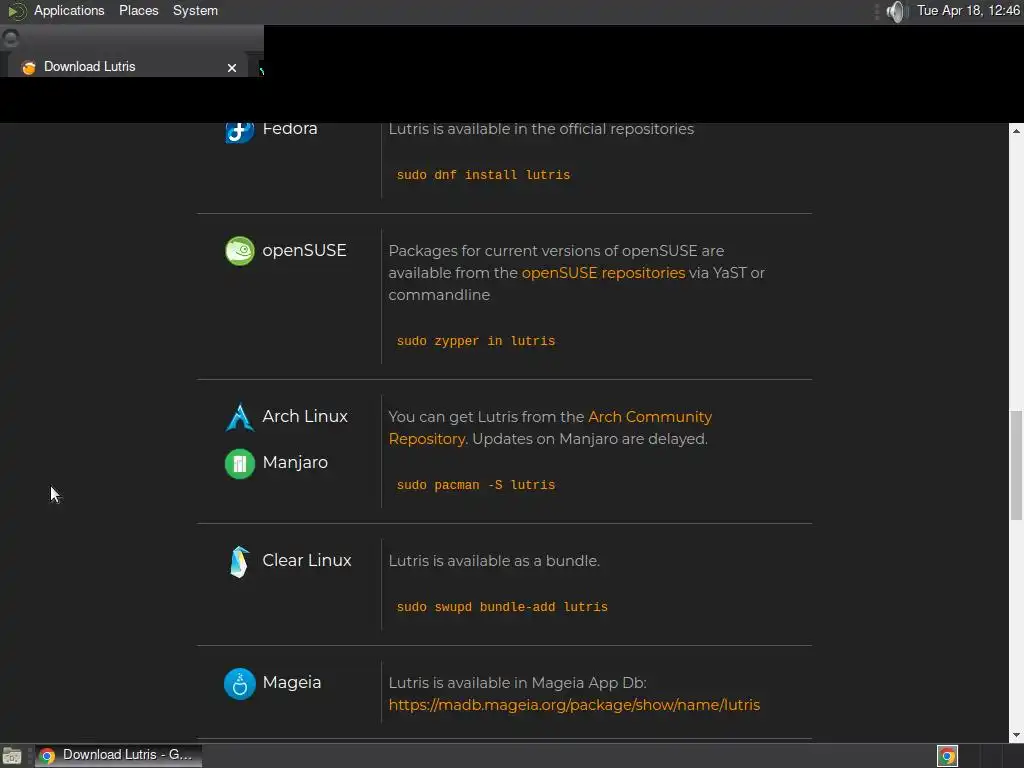This screenshot has width=1024, height=768.
Task: Click the page scrollbar up arrow
Action: [1016, 131]
